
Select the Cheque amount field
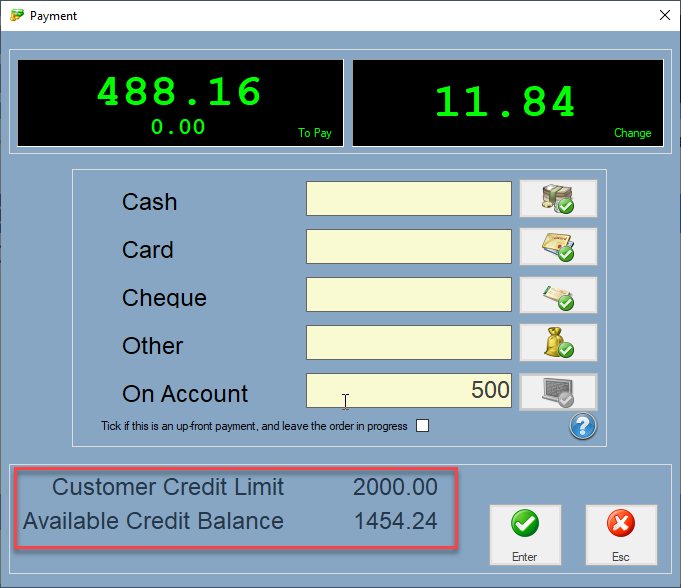[409, 295]
